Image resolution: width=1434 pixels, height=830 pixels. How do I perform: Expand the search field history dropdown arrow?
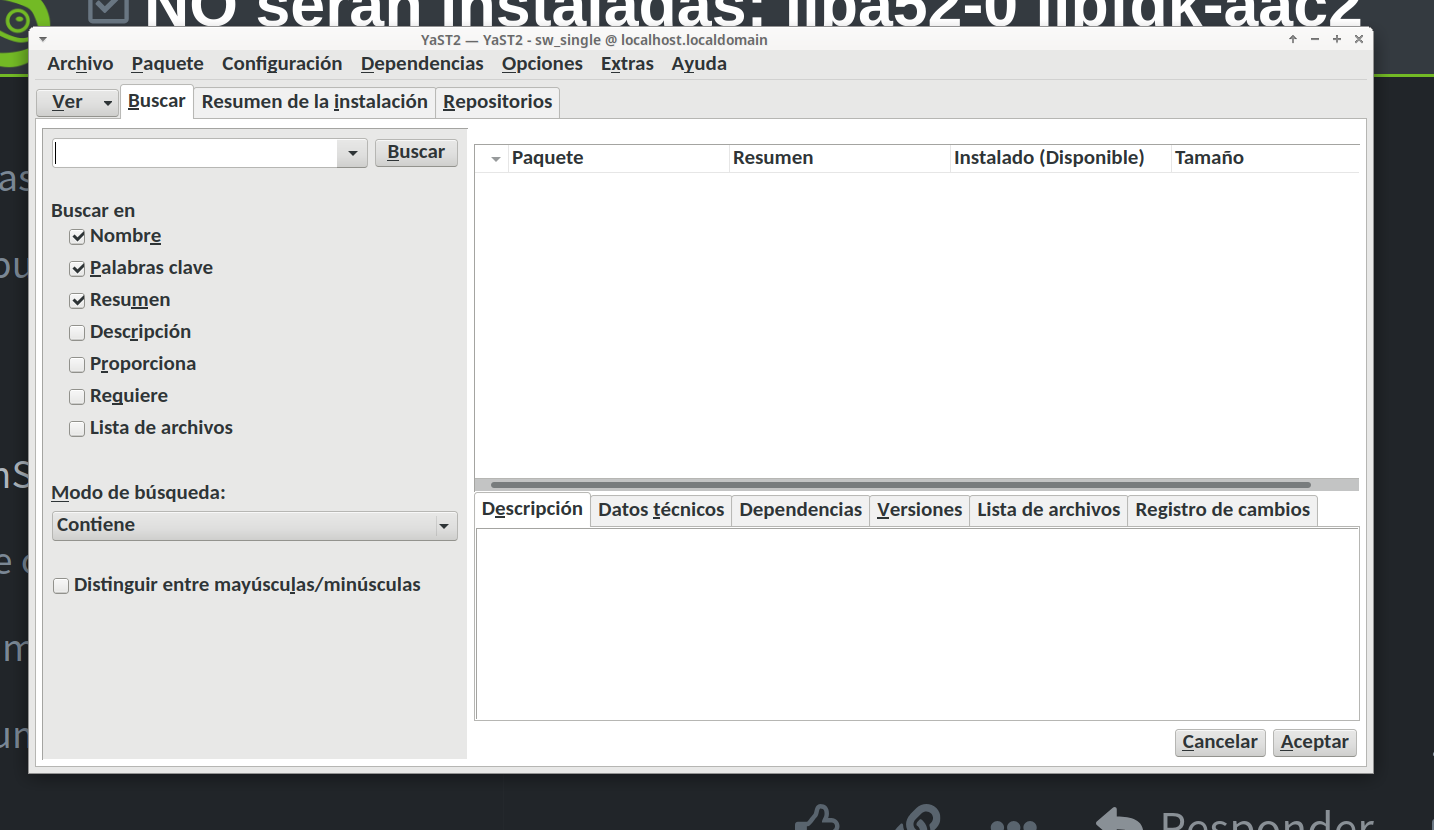pos(352,154)
